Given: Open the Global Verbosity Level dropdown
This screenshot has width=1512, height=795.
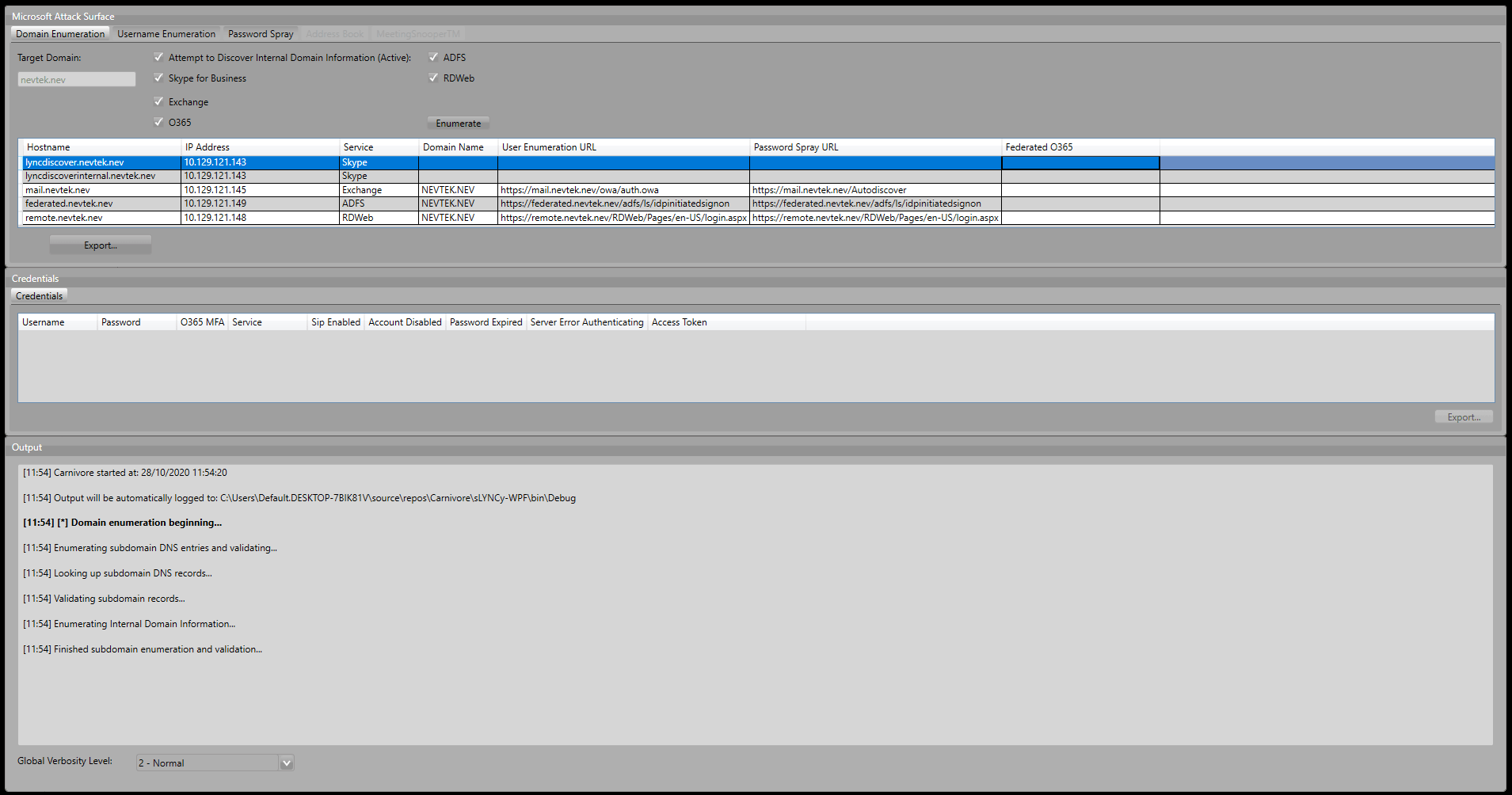Looking at the screenshot, I should point(287,763).
